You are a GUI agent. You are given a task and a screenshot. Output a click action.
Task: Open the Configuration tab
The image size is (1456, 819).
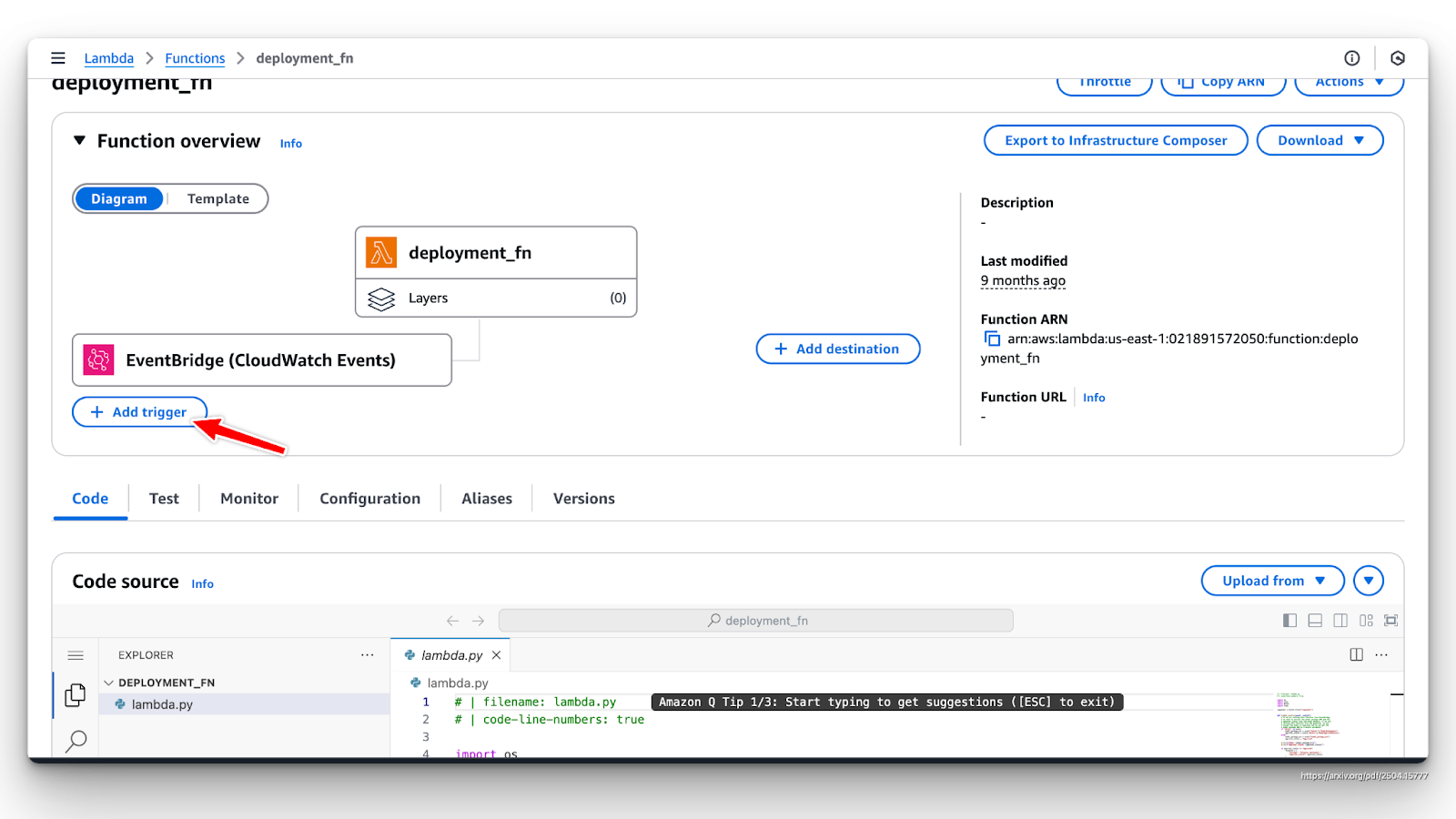tap(369, 499)
